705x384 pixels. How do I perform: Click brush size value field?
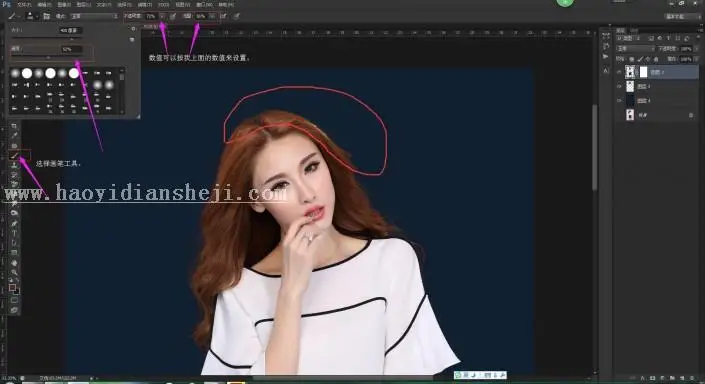71,31
